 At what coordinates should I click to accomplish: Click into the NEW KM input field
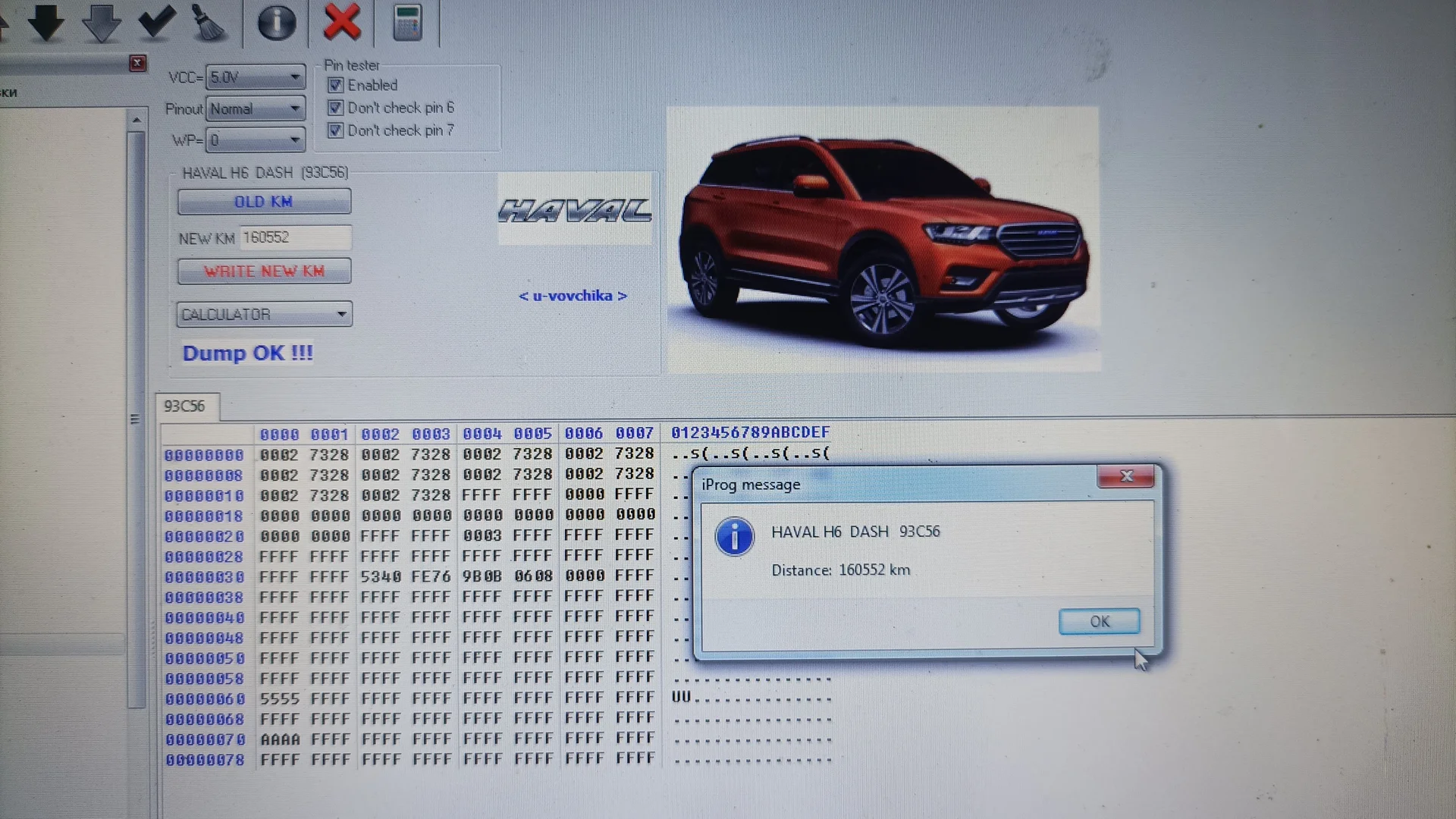tap(296, 237)
